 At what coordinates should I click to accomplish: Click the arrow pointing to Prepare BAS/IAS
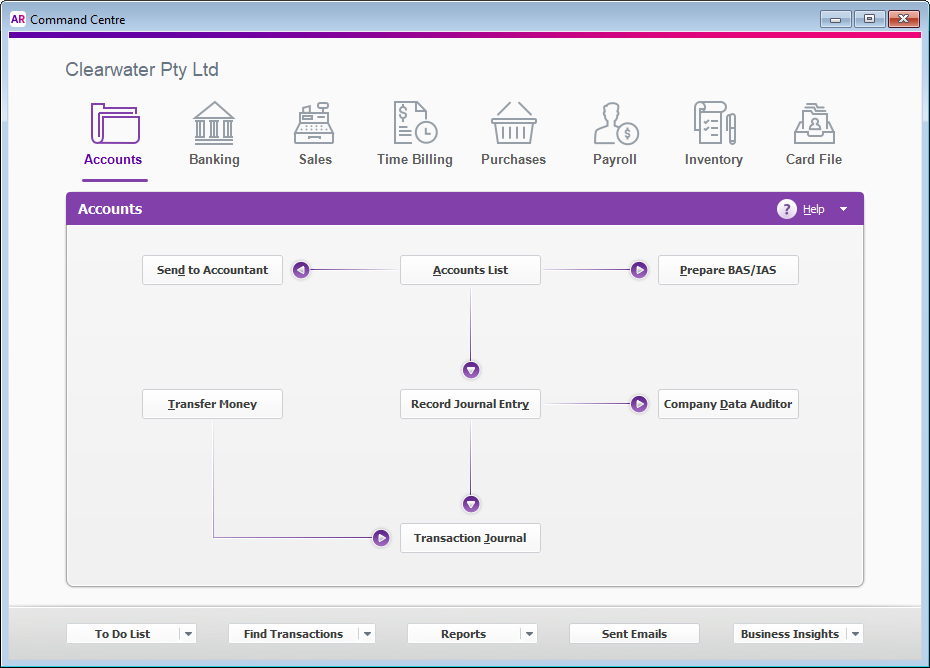639,270
